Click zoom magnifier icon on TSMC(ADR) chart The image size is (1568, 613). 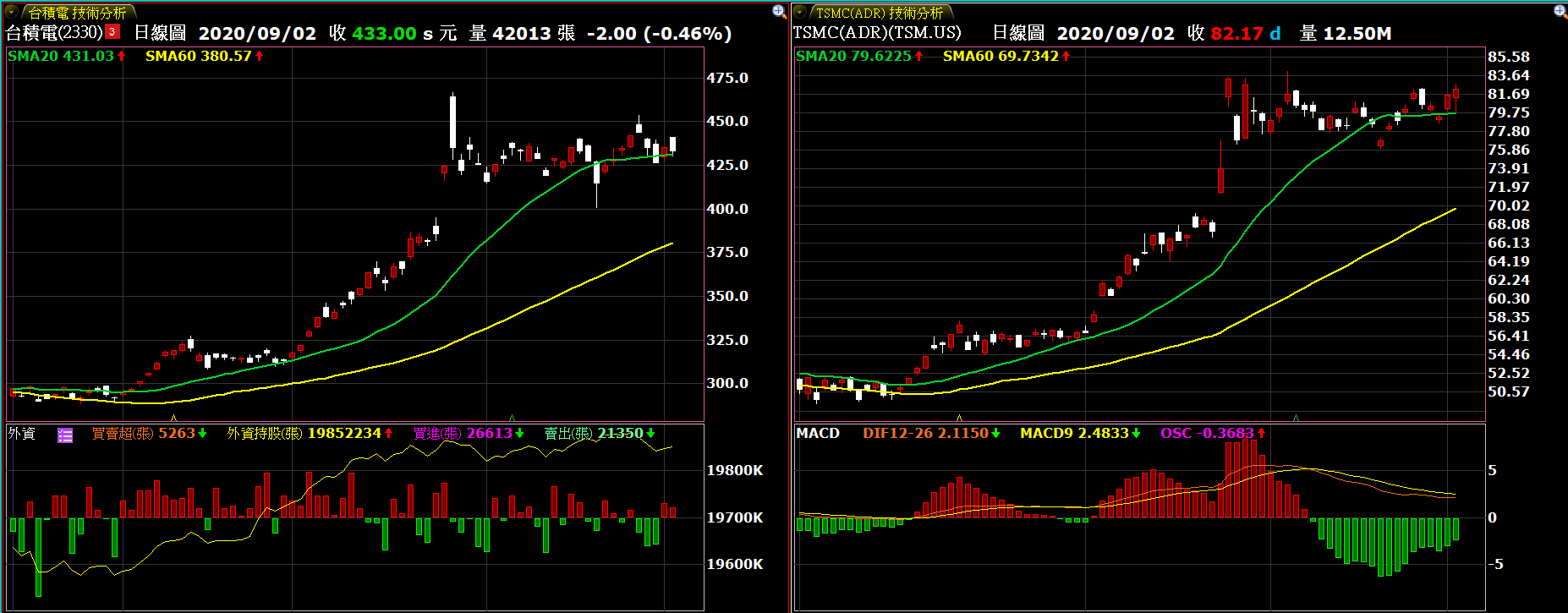pos(1560,11)
